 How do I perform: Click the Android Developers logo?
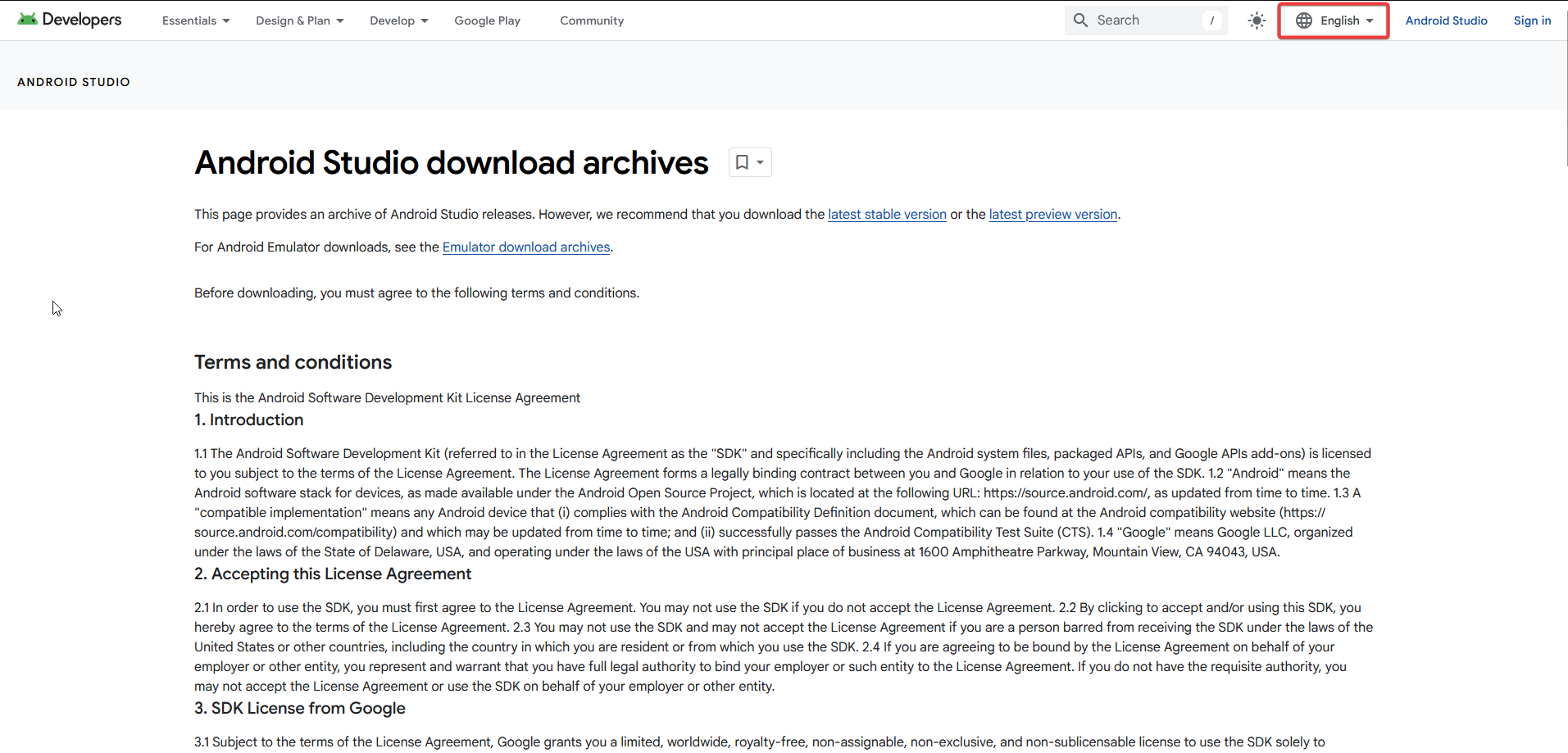[x=70, y=20]
